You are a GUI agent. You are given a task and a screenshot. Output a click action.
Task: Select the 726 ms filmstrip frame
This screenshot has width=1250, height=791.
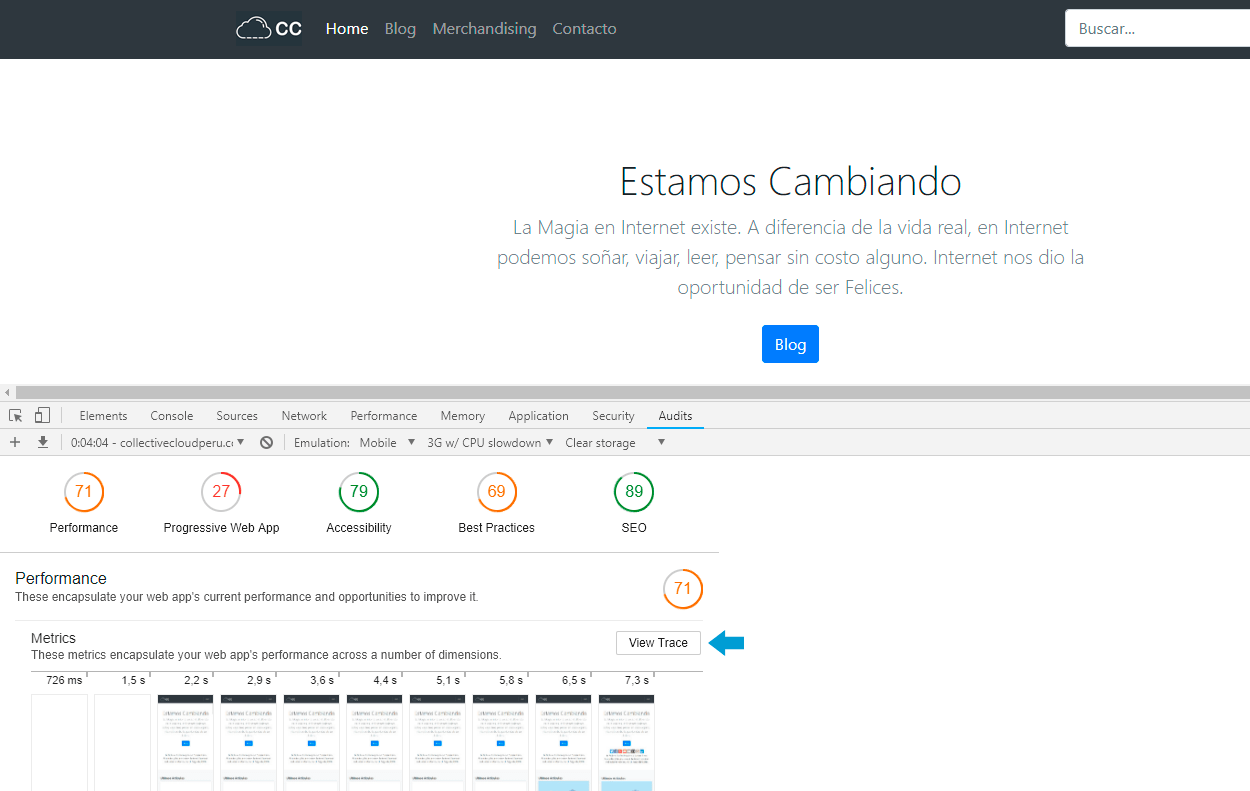point(59,742)
